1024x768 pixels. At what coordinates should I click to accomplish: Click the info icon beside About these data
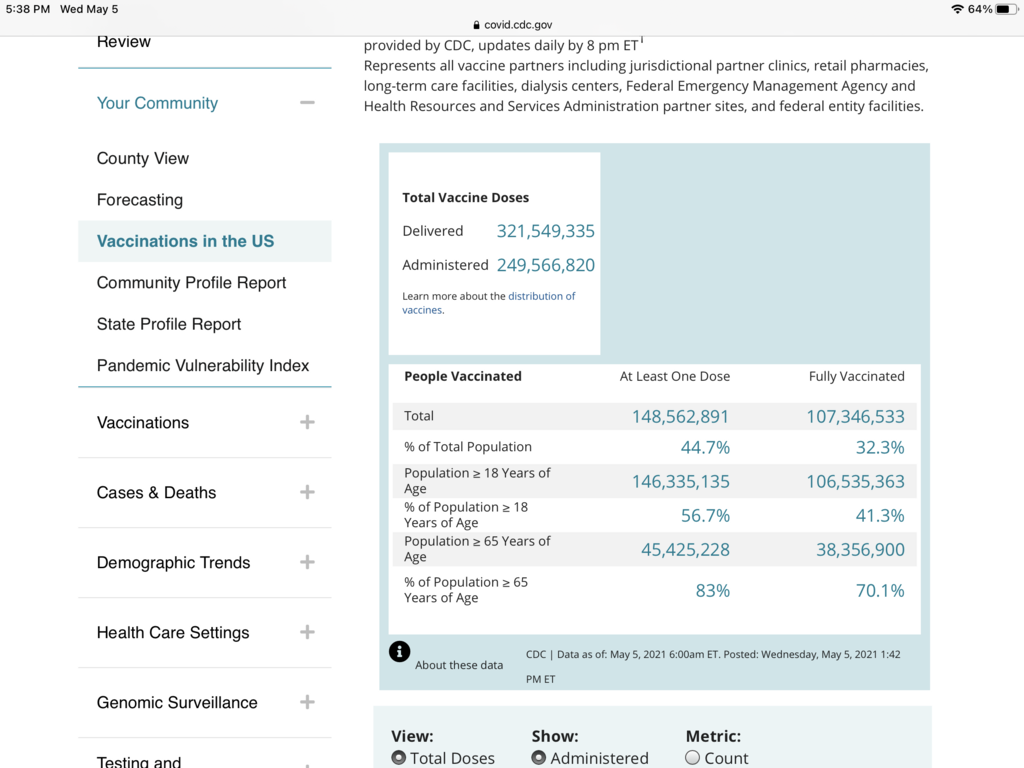click(399, 652)
